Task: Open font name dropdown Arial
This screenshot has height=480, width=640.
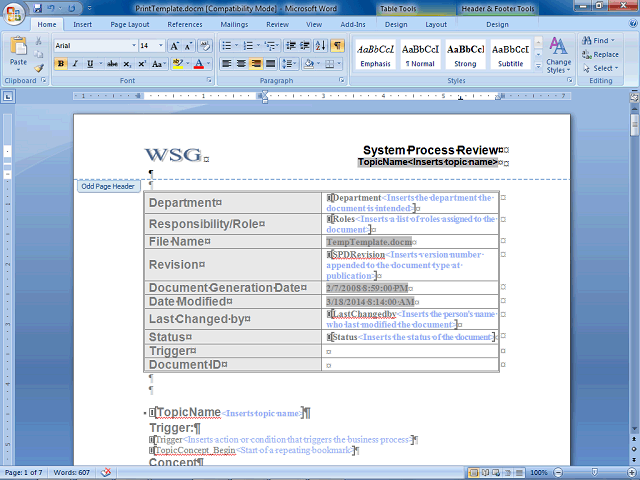Action: coord(133,46)
